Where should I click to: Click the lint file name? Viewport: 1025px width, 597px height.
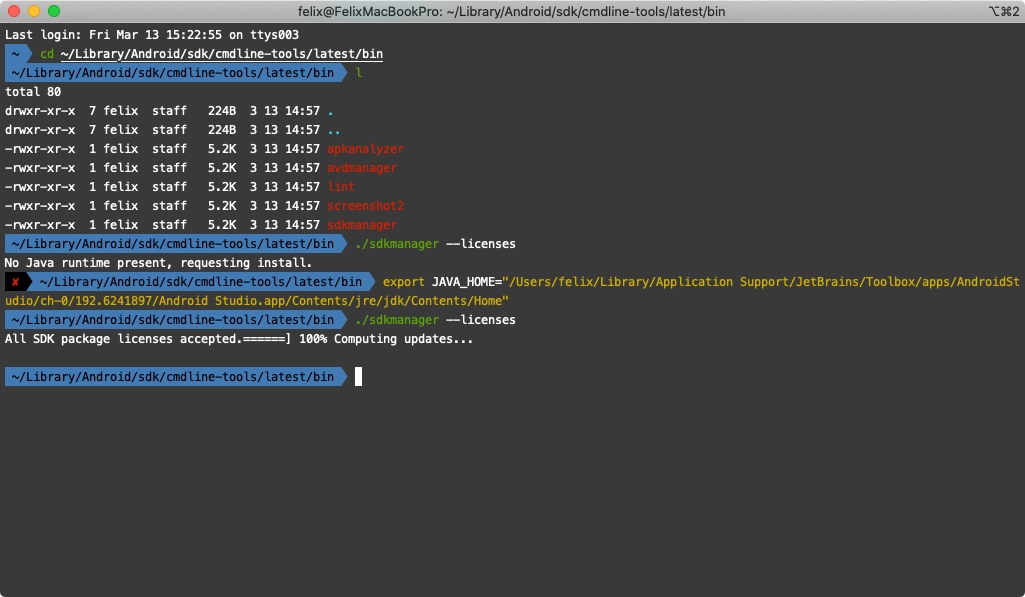(341, 187)
